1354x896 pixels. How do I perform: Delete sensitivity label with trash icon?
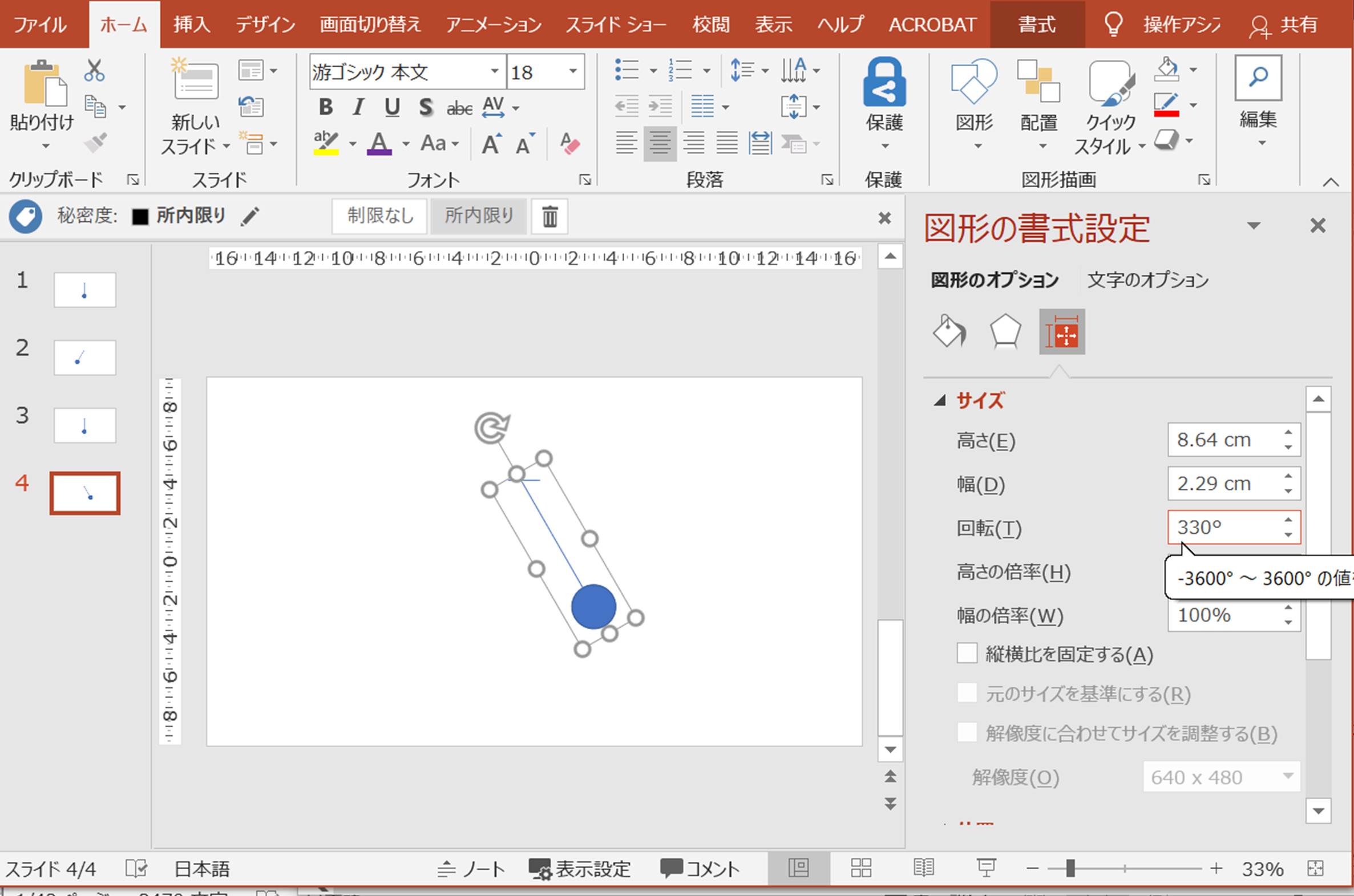(x=549, y=217)
